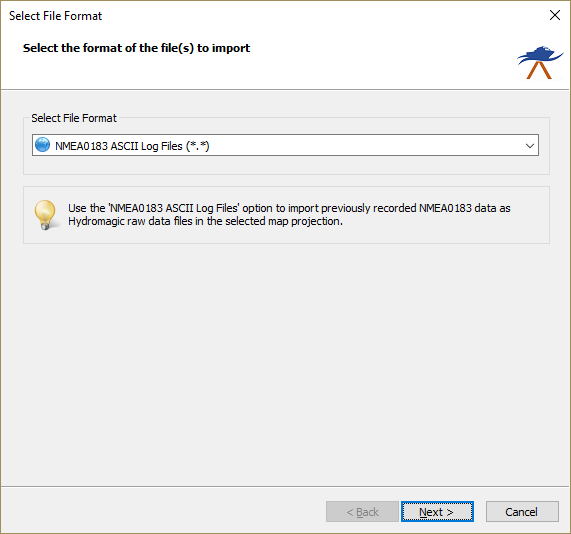Click the window title 'Select File Format'

click(55, 16)
